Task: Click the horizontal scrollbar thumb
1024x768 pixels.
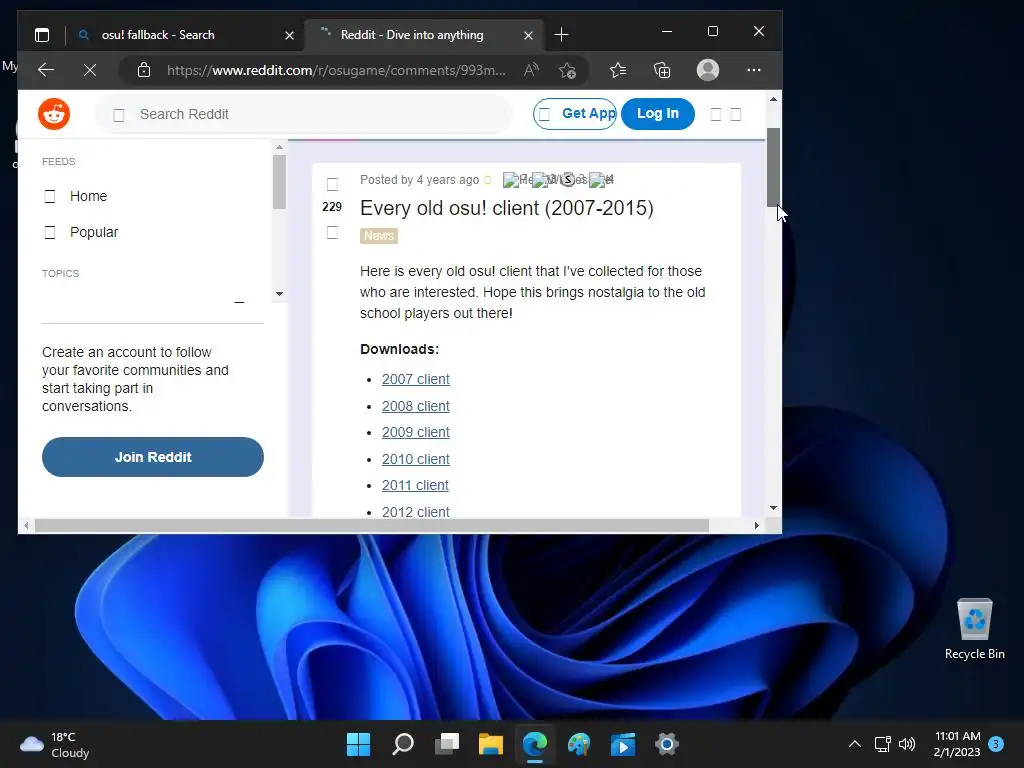Action: coord(372,525)
